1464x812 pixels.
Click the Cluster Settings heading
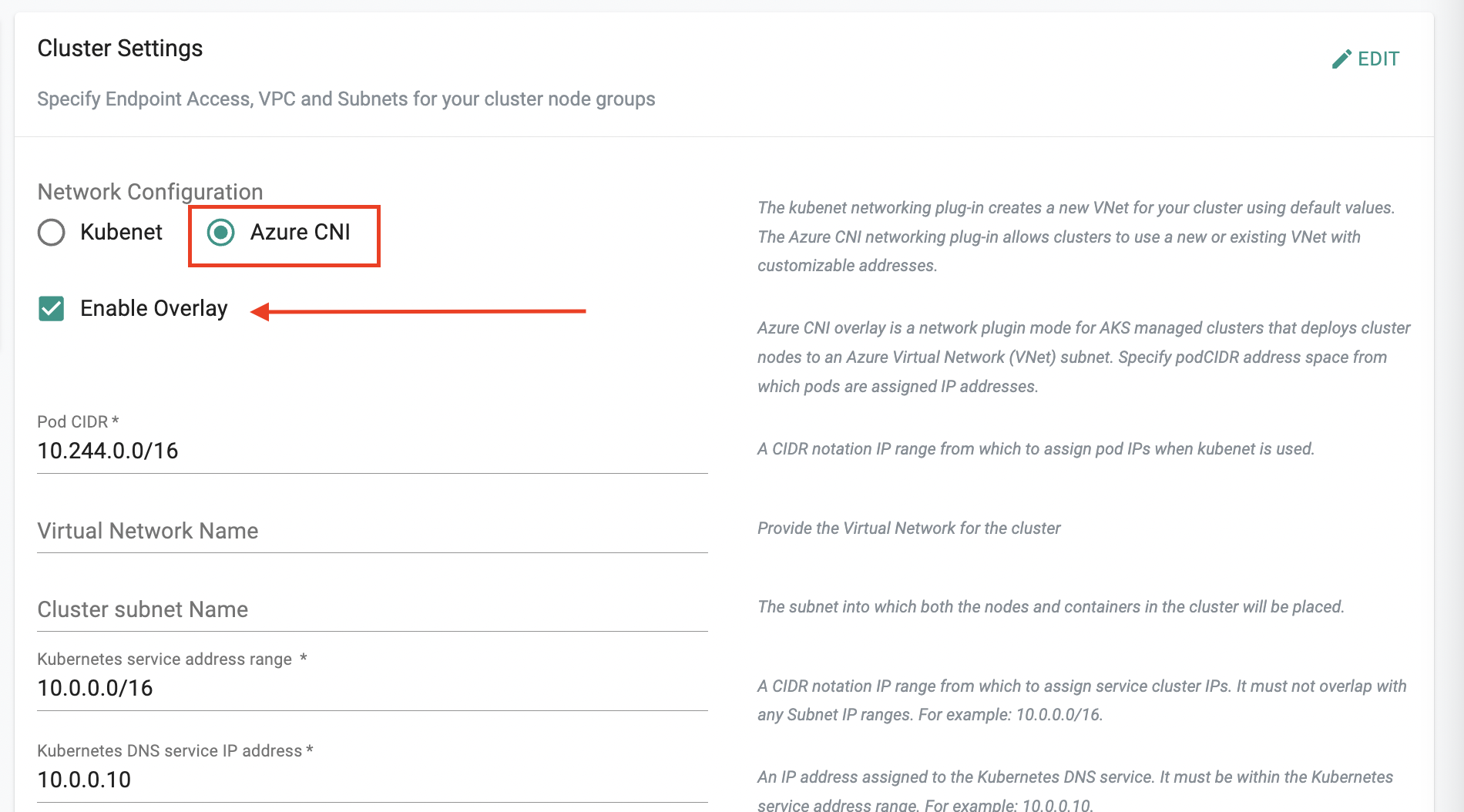120,49
